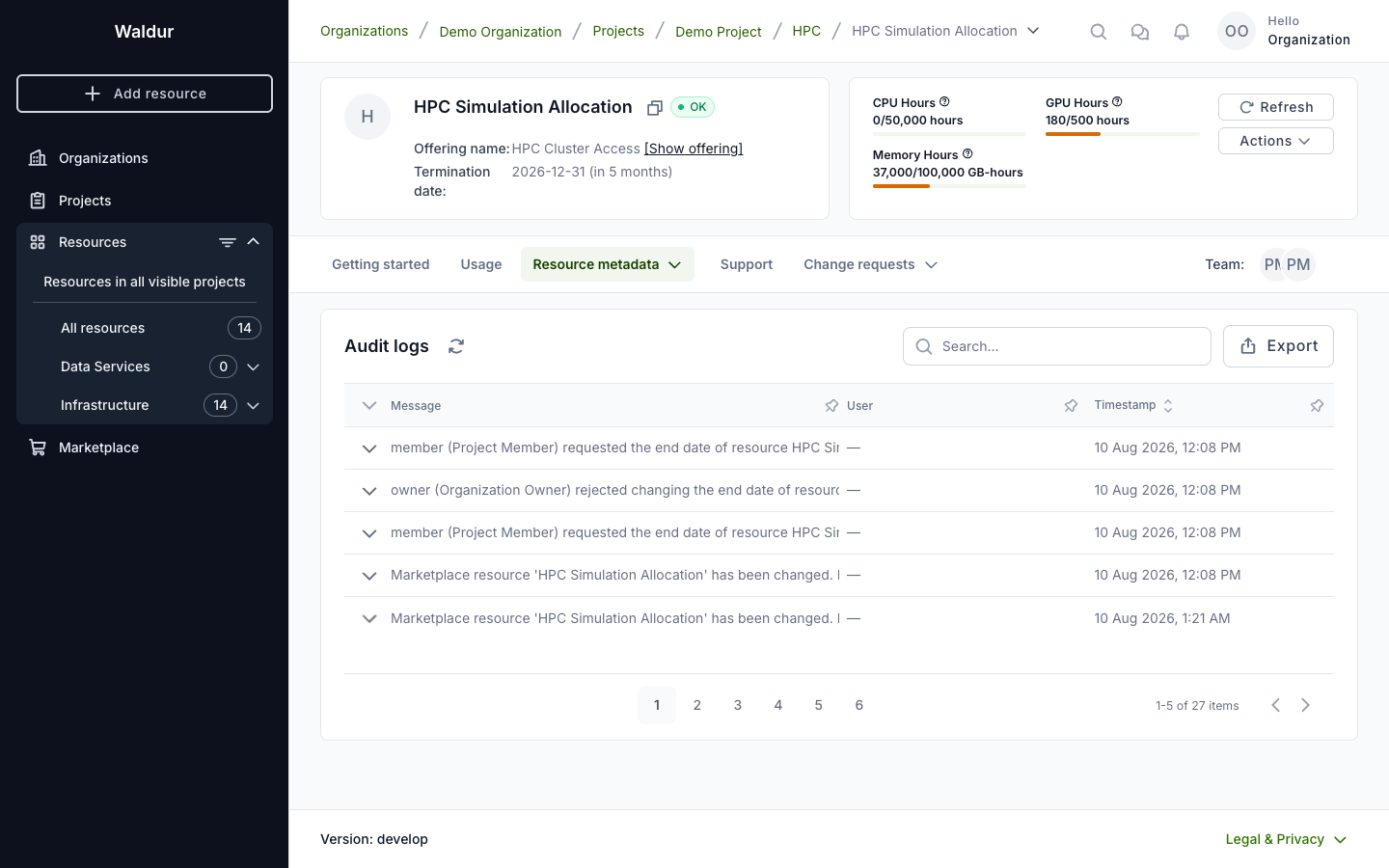Open the Resource metadata tab dropdown

(608, 264)
